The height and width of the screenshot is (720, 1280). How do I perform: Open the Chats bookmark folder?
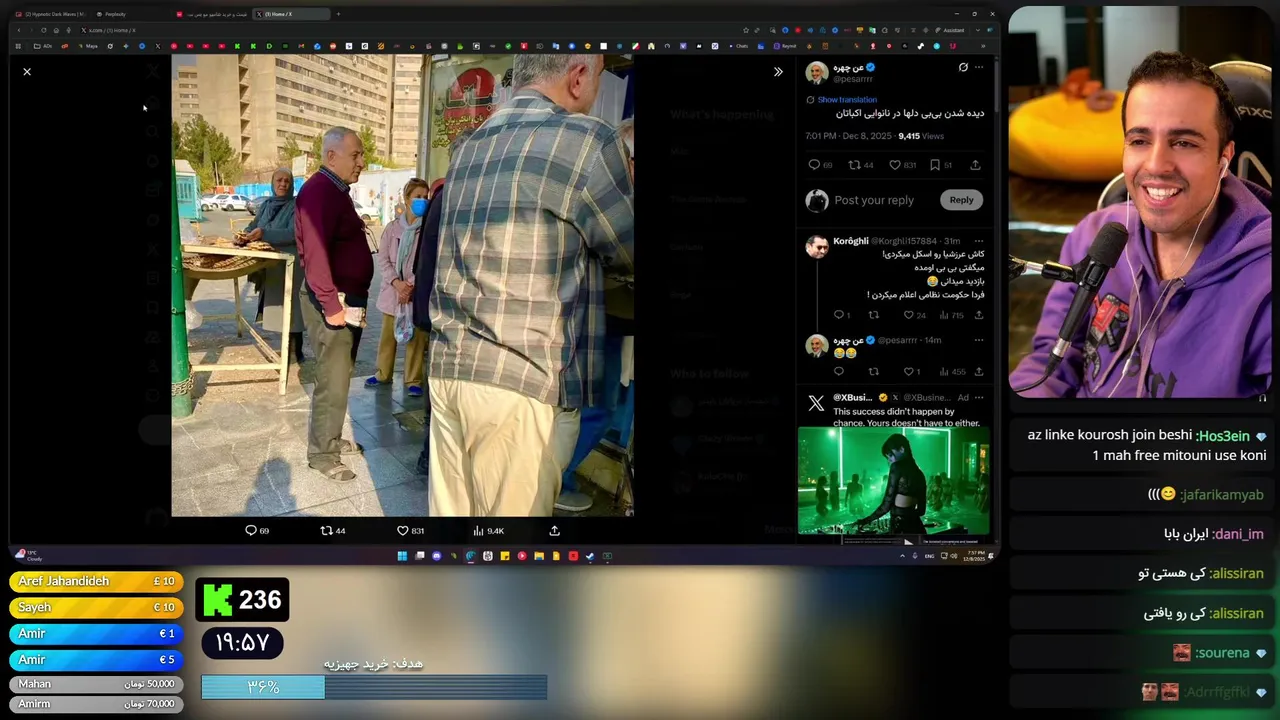click(x=739, y=46)
